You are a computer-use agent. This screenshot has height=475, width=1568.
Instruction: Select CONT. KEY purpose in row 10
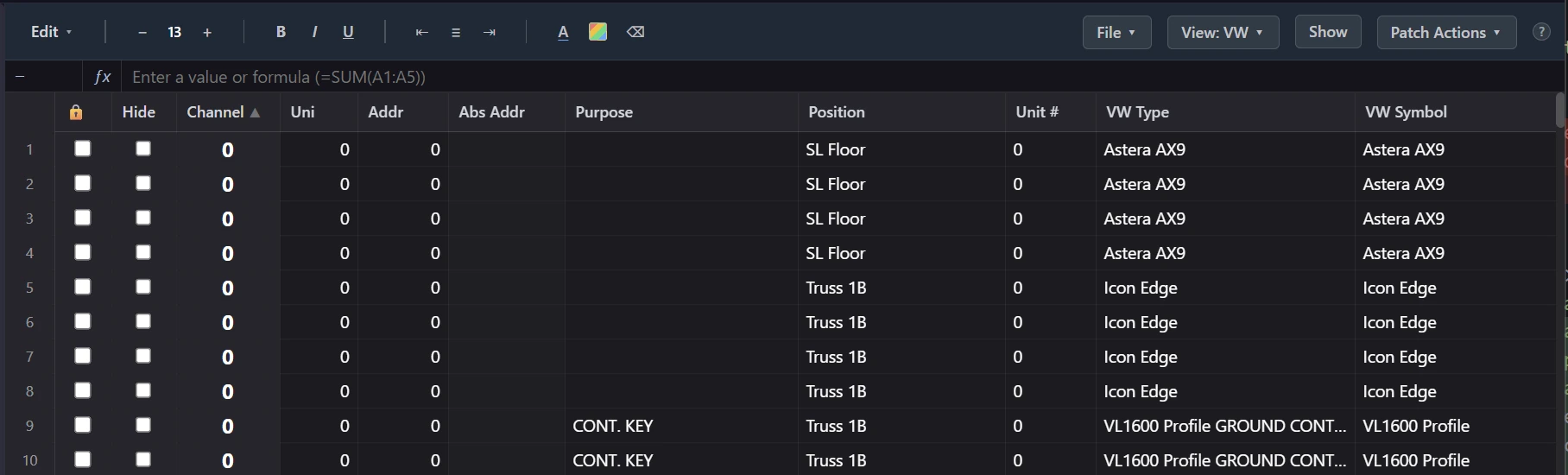(681, 460)
